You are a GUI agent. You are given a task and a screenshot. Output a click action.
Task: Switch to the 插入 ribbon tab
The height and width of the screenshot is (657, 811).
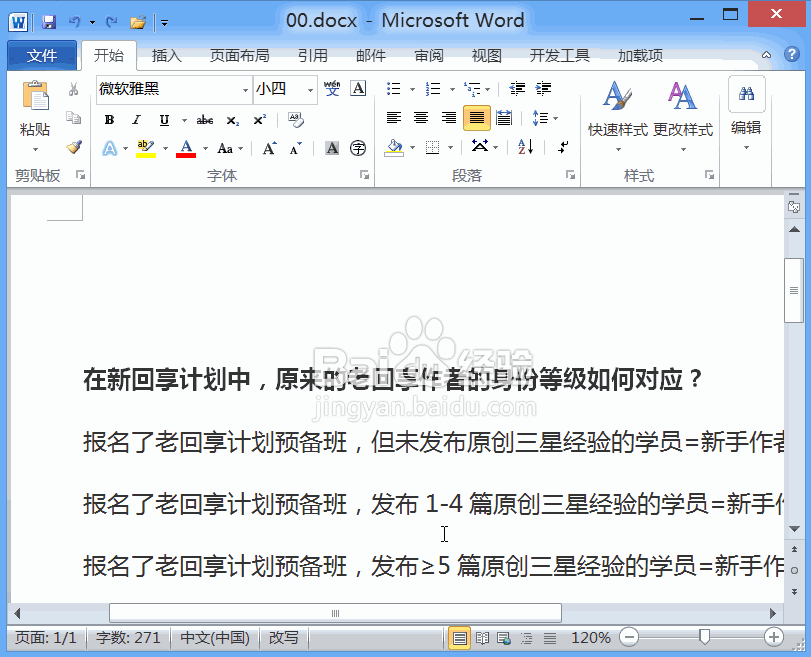point(165,56)
